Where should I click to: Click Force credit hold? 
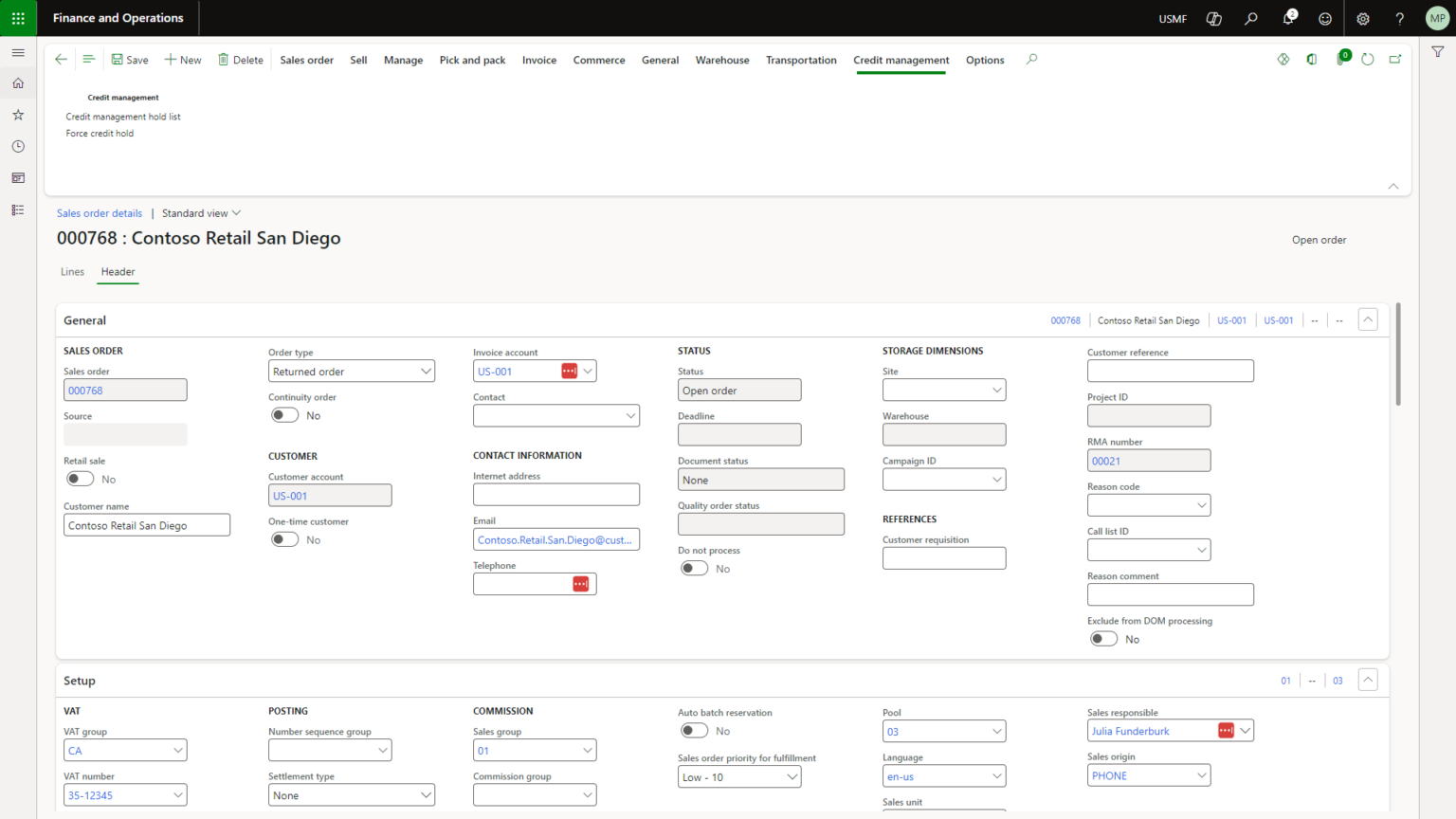pos(100,134)
